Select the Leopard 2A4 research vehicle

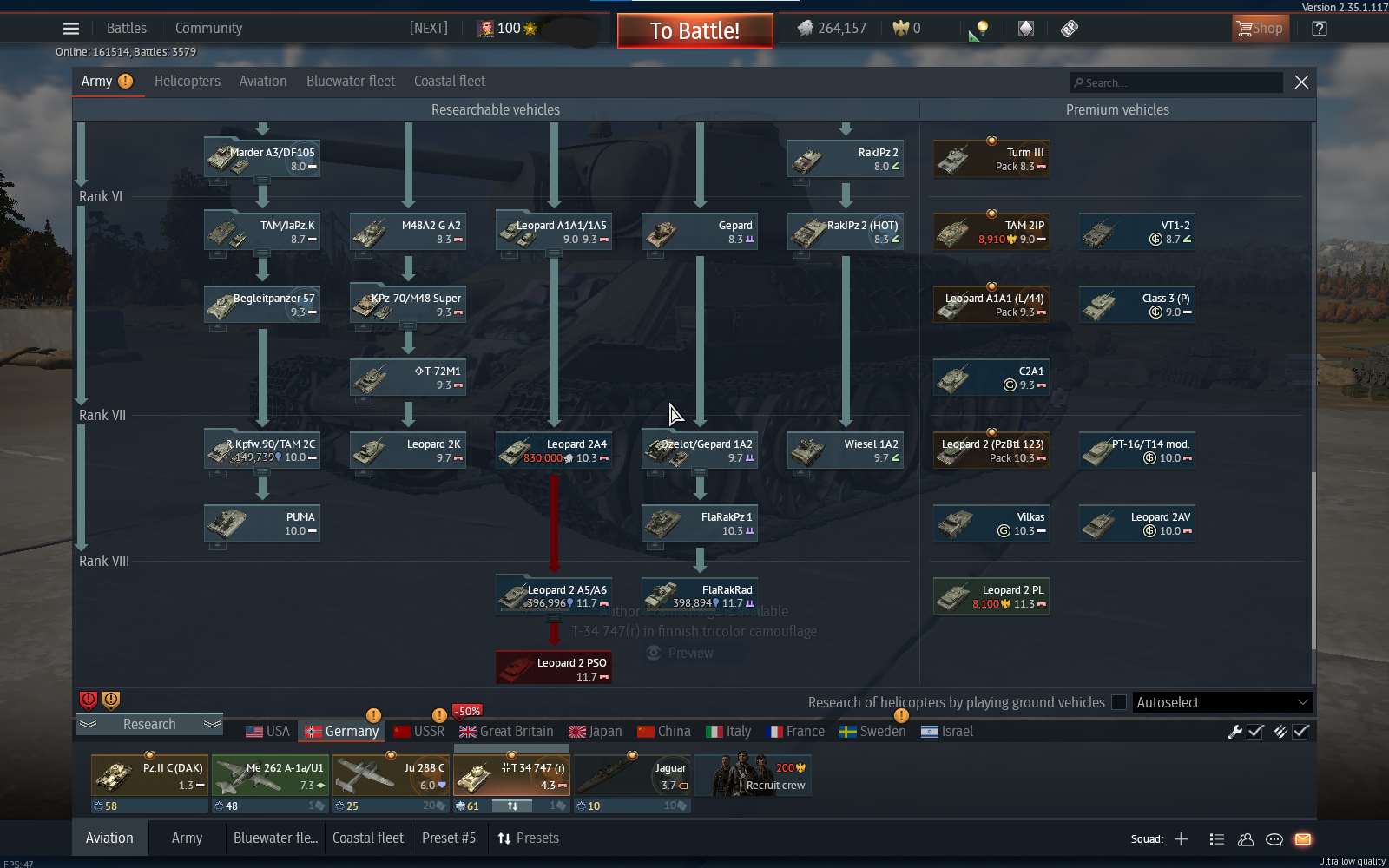click(554, 450)
